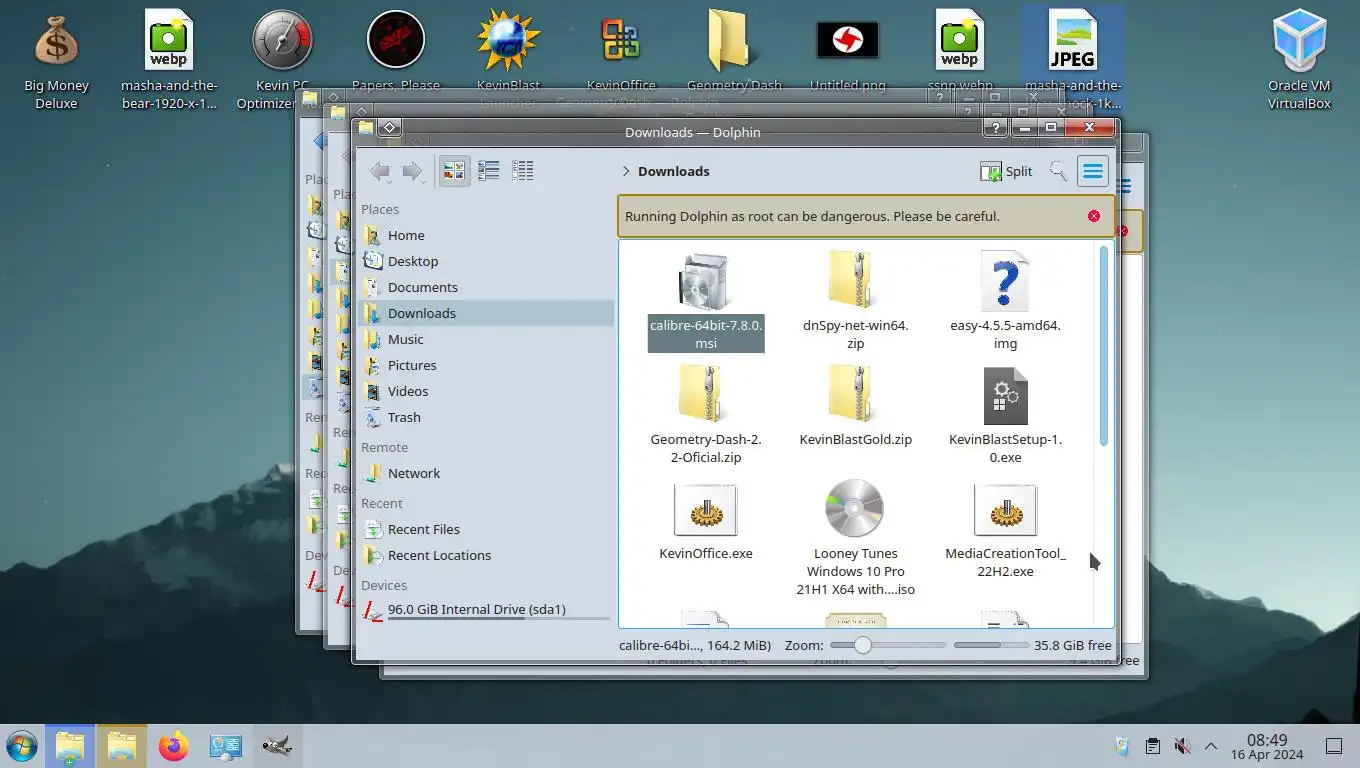The image size is (1360, 768).
Task: Open Papers, Please desktop icon
Action: [x=395, y=52]
